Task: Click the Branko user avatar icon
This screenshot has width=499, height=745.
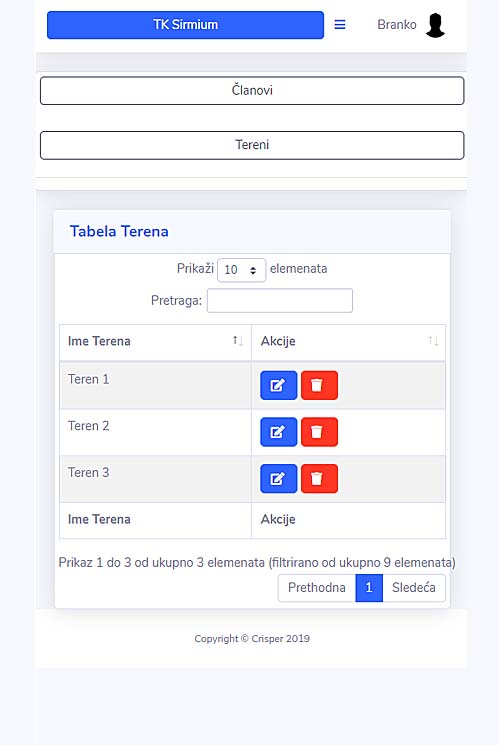Action: coord(435,25)
